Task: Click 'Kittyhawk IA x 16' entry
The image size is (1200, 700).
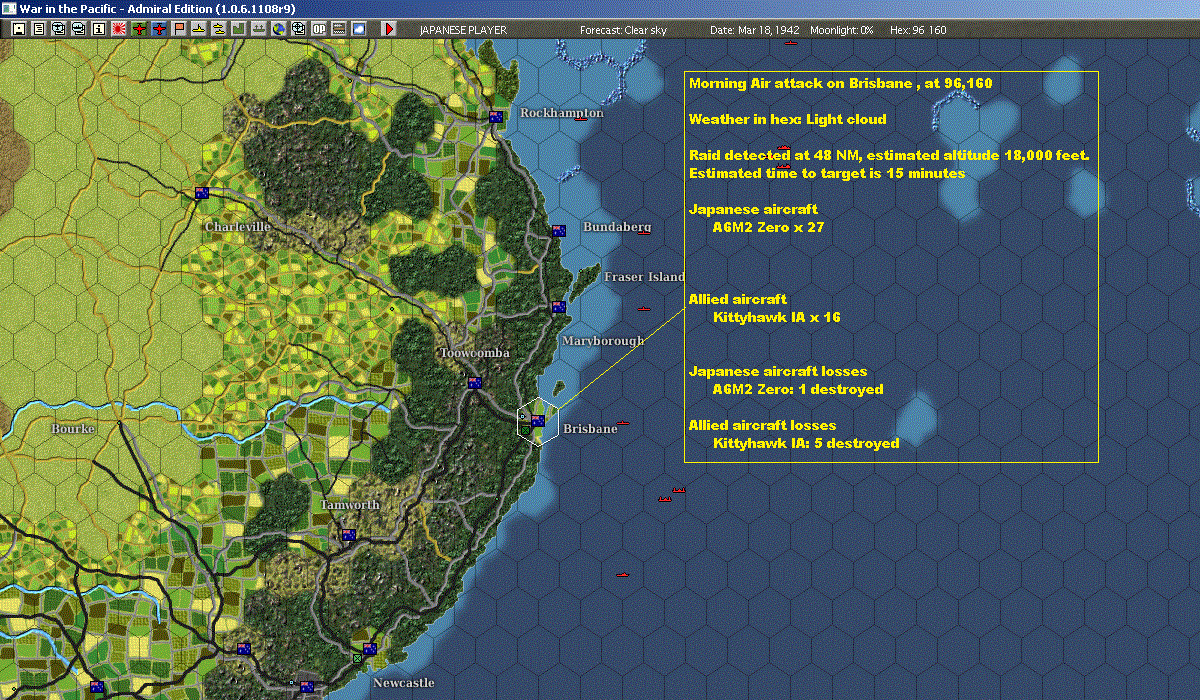Action: [x=777, y=317]
